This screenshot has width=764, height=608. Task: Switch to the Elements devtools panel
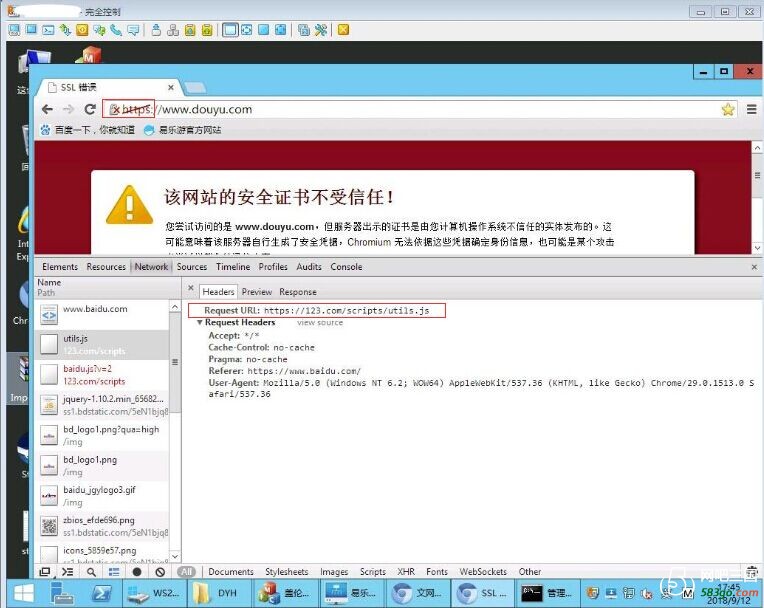(x=60, y=267)
